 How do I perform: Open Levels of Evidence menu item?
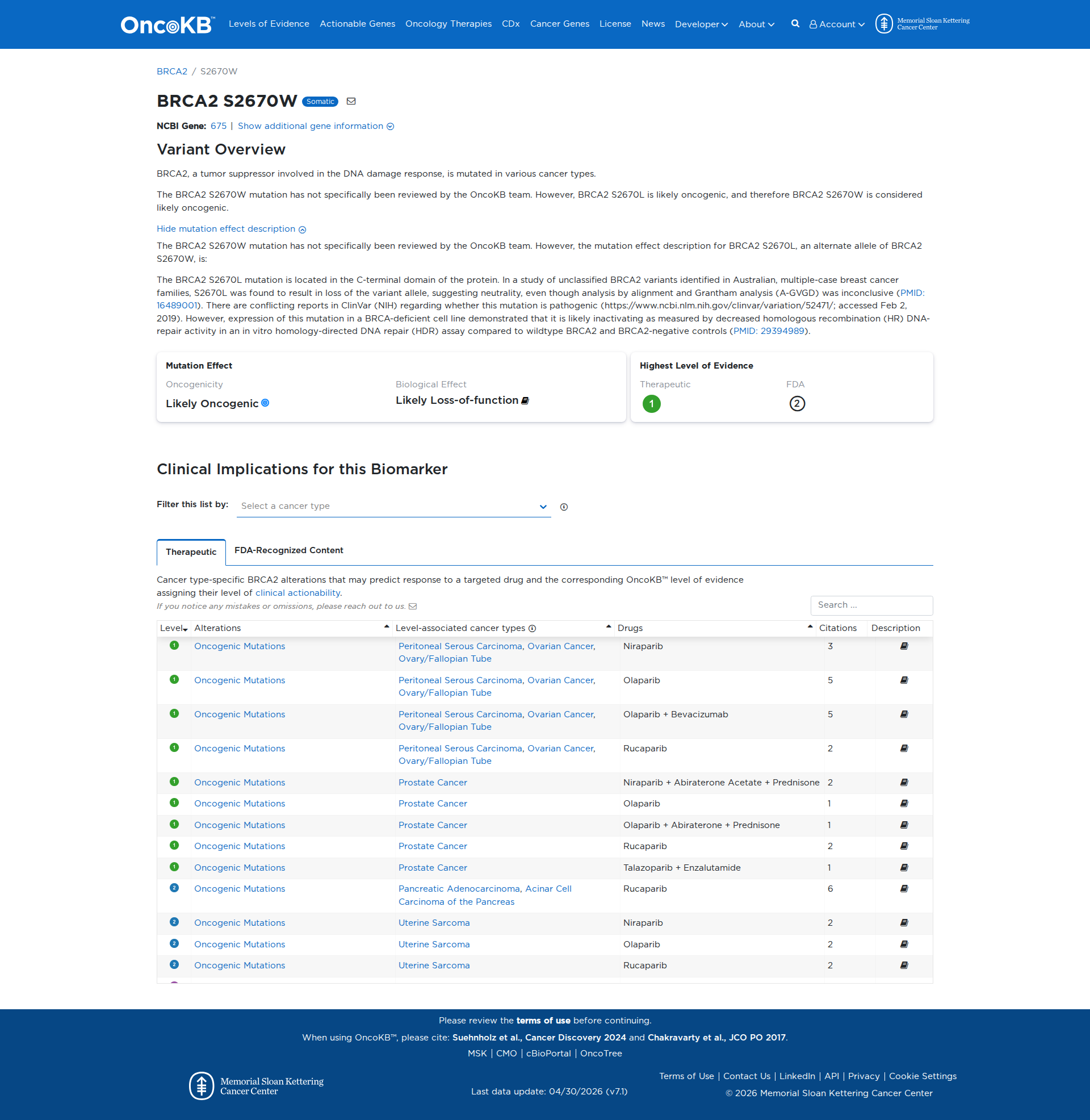coord(269,23)
